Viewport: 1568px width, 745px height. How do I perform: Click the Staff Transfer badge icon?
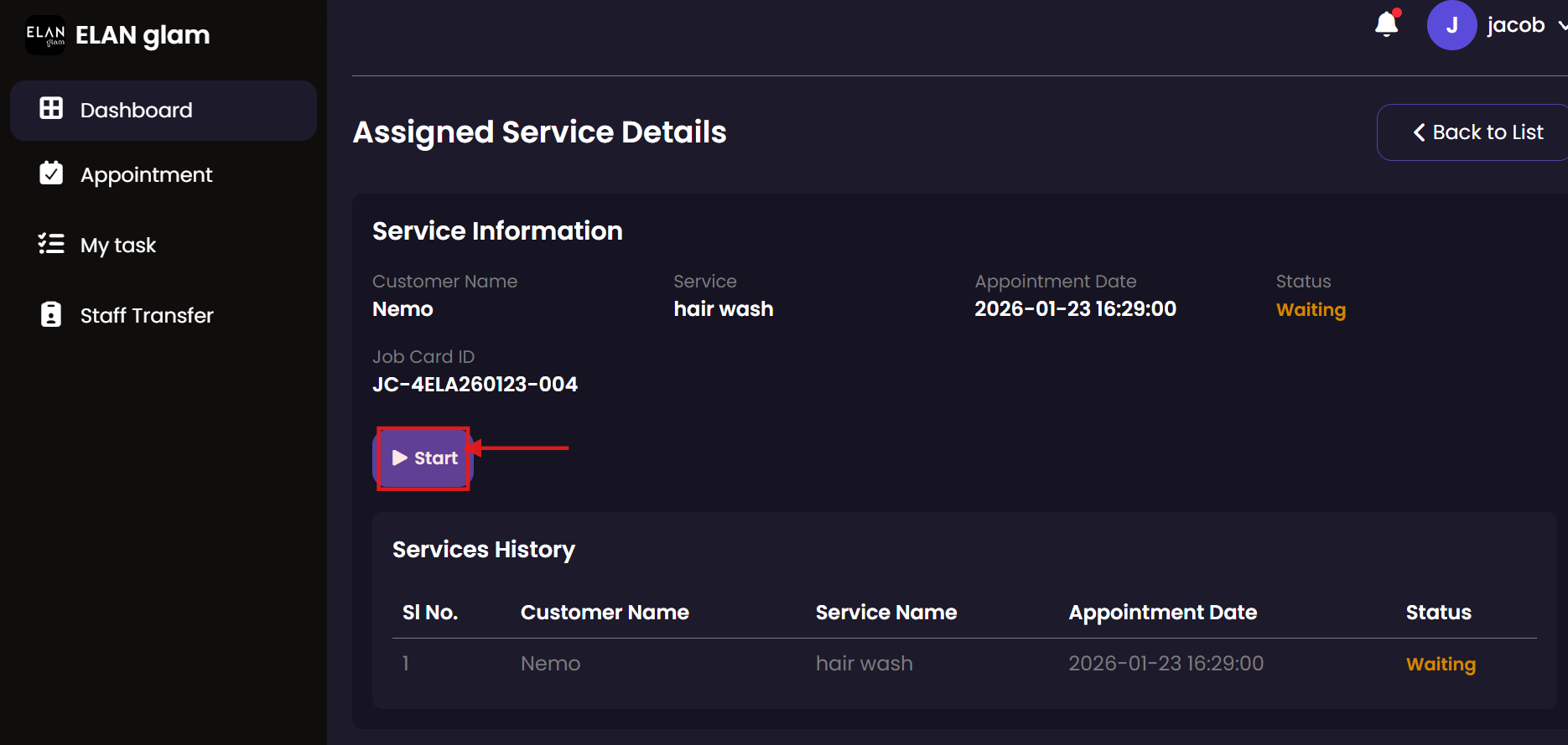[x=51, y=314]
